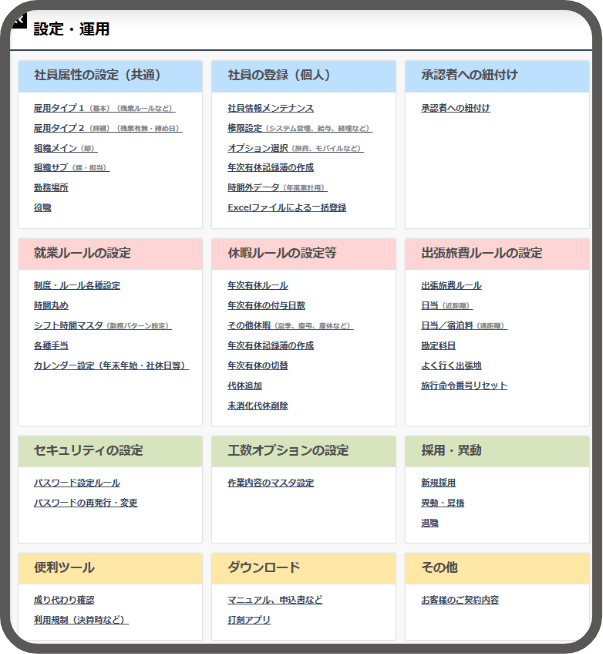Open パスワード設定ルール
Screen dimensions: 603x654
77,483
